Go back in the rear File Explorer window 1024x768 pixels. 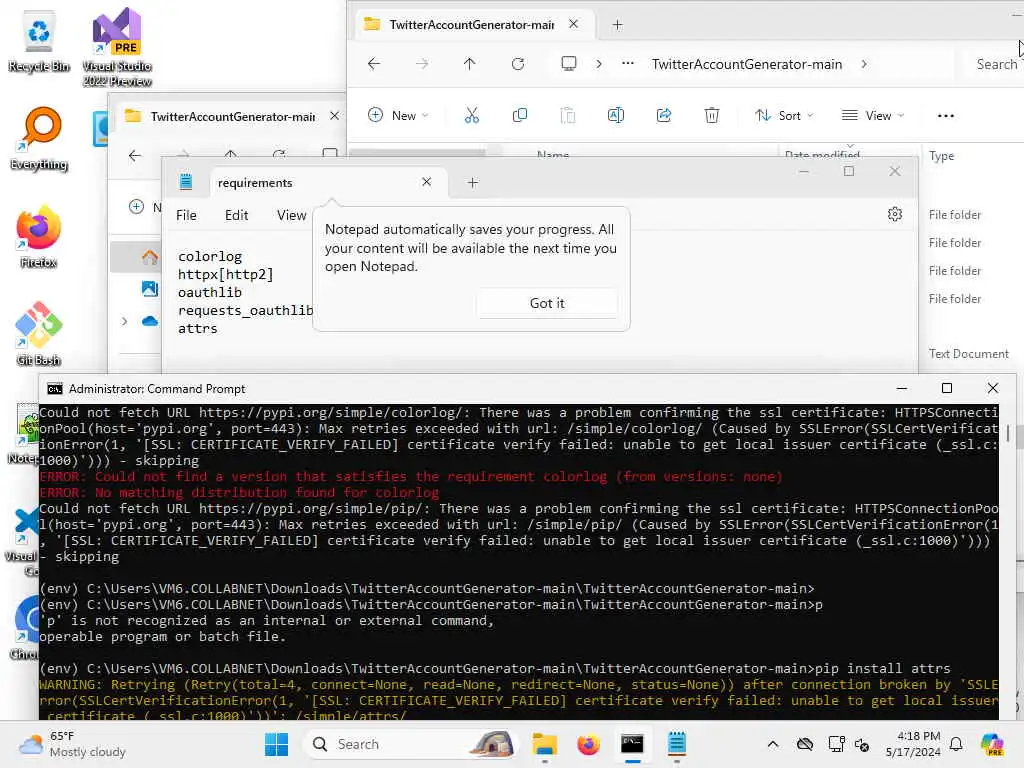pos(135,155)
